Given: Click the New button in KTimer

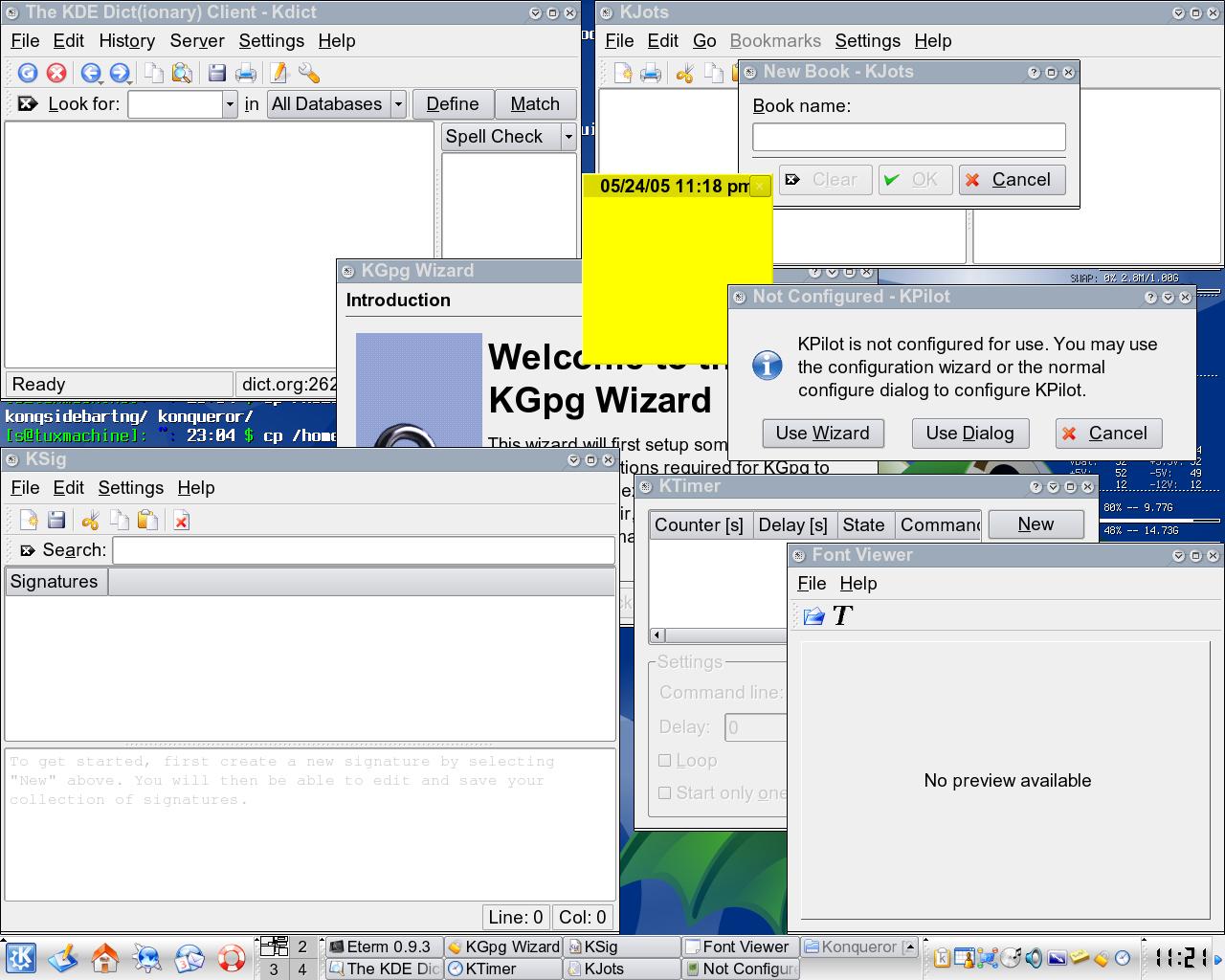Looking at the screenshot, I should click(x=1036, y=524).
